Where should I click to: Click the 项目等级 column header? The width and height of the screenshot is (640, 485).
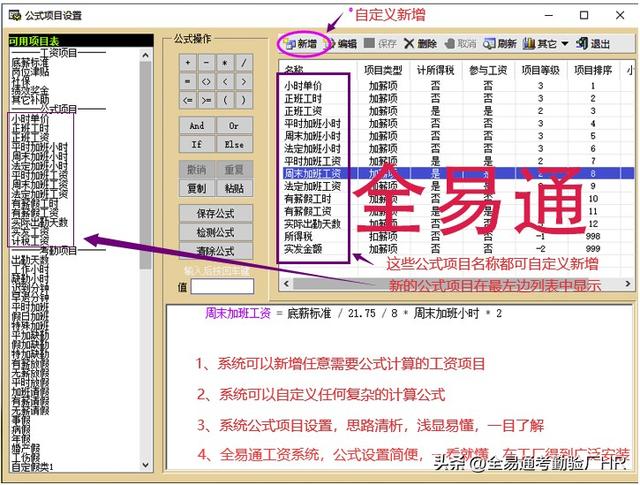541,70
